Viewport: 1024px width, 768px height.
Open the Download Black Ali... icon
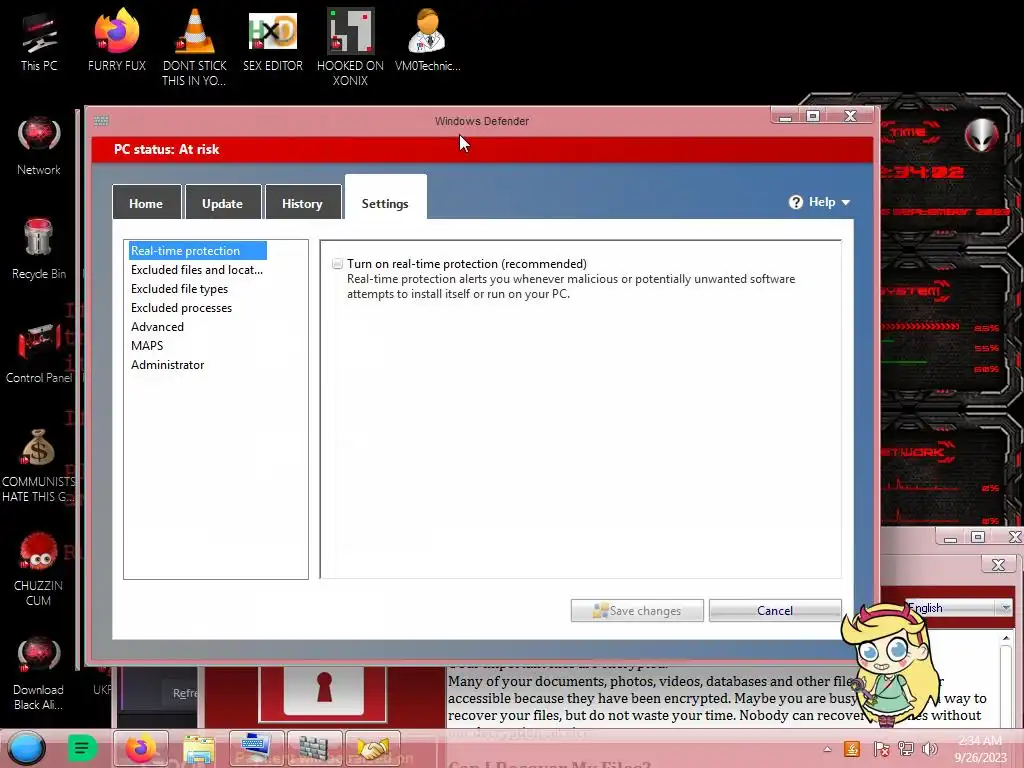(39, 674)
